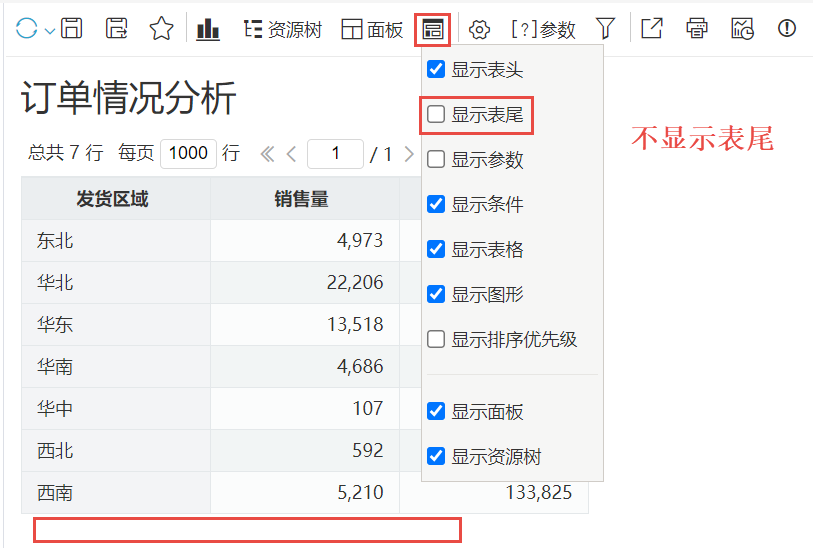Click the value 107

[x=368, y=409]
